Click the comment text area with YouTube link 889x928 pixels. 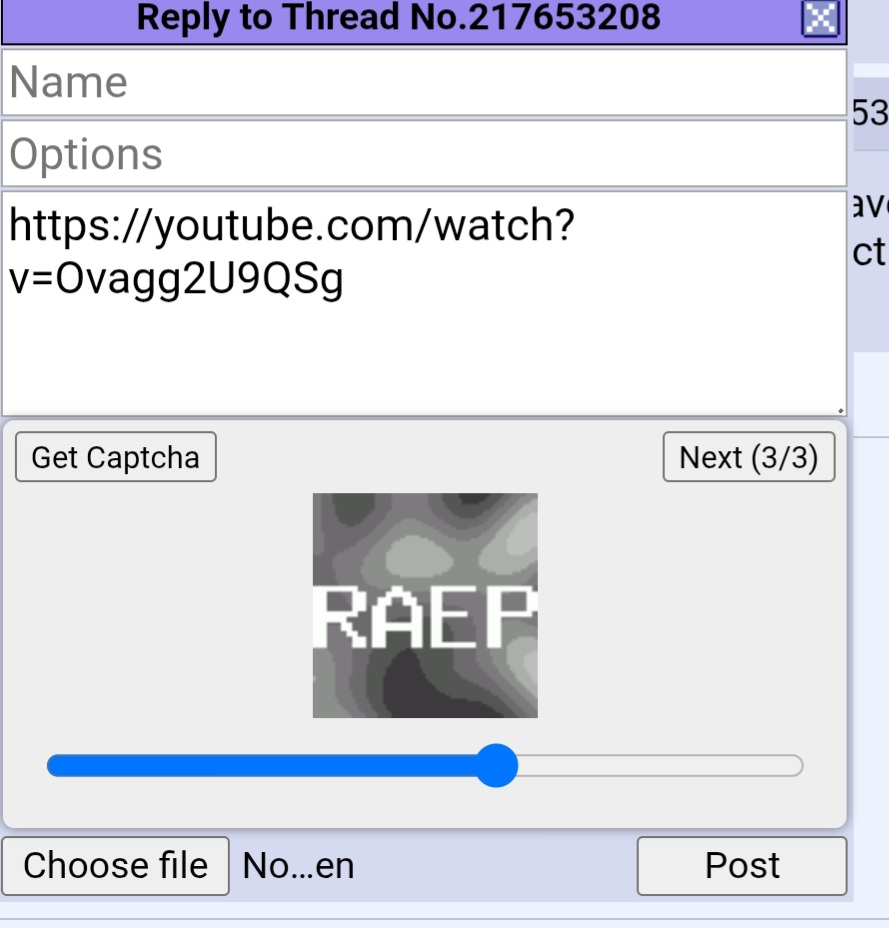coord(424,304)
